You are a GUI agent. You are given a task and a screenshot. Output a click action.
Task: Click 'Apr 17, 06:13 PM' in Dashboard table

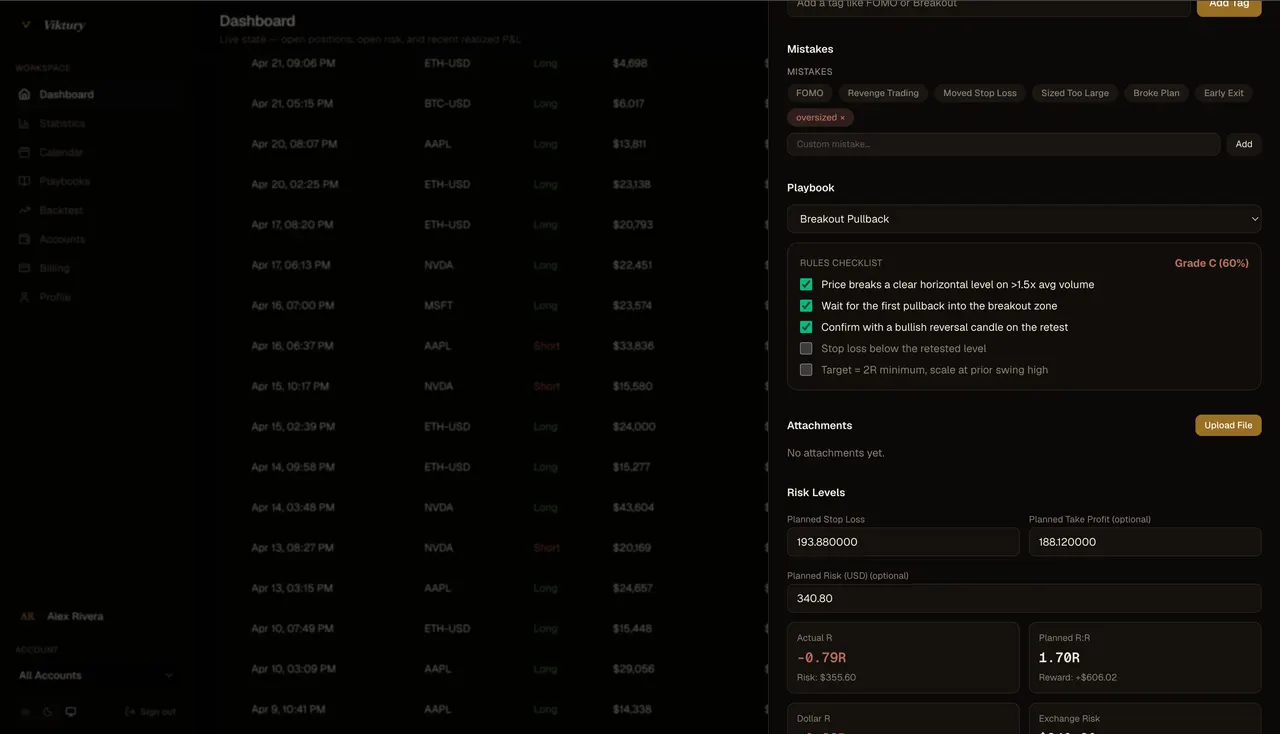coord(291,266)
